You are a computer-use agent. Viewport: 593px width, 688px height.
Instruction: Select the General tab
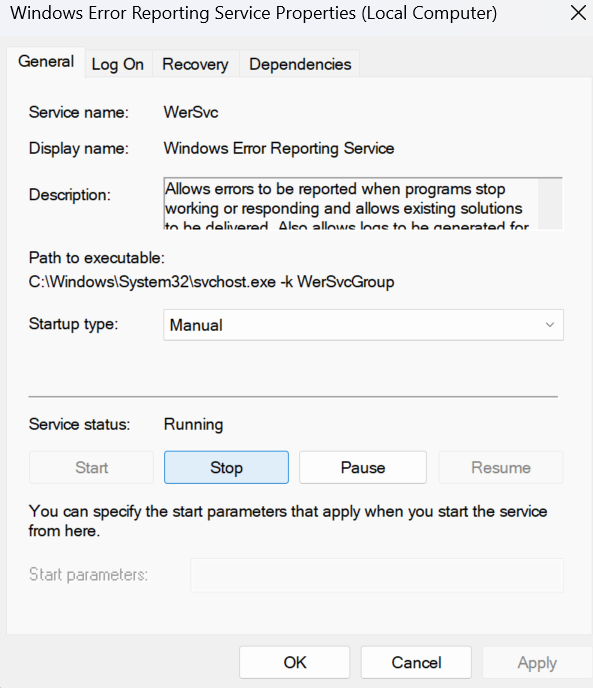(46, 62)
